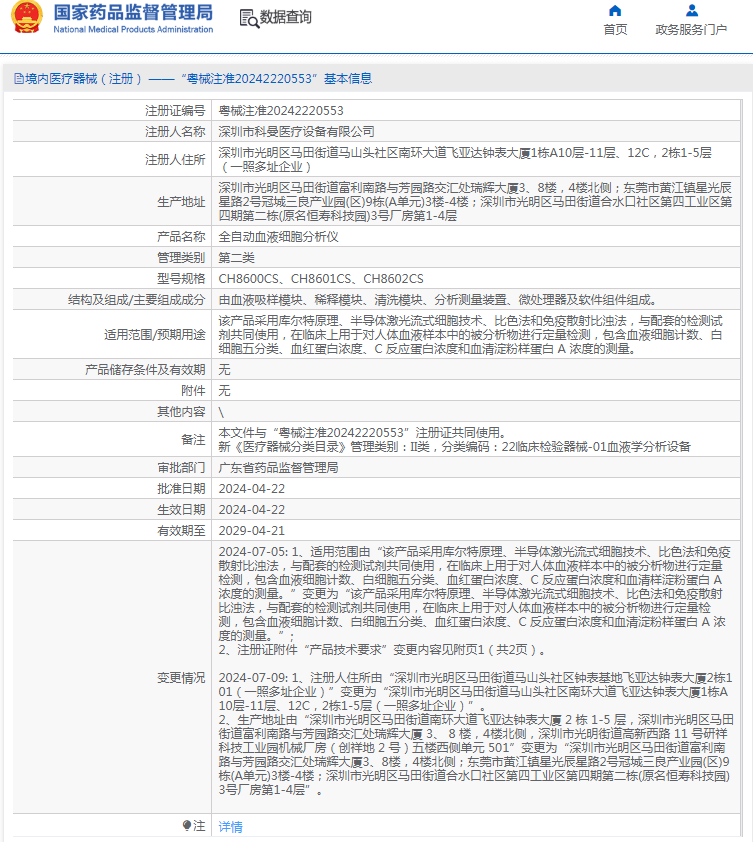753x842 pixels.
Task: Click 数据查询 heading text
Action: 286,17
